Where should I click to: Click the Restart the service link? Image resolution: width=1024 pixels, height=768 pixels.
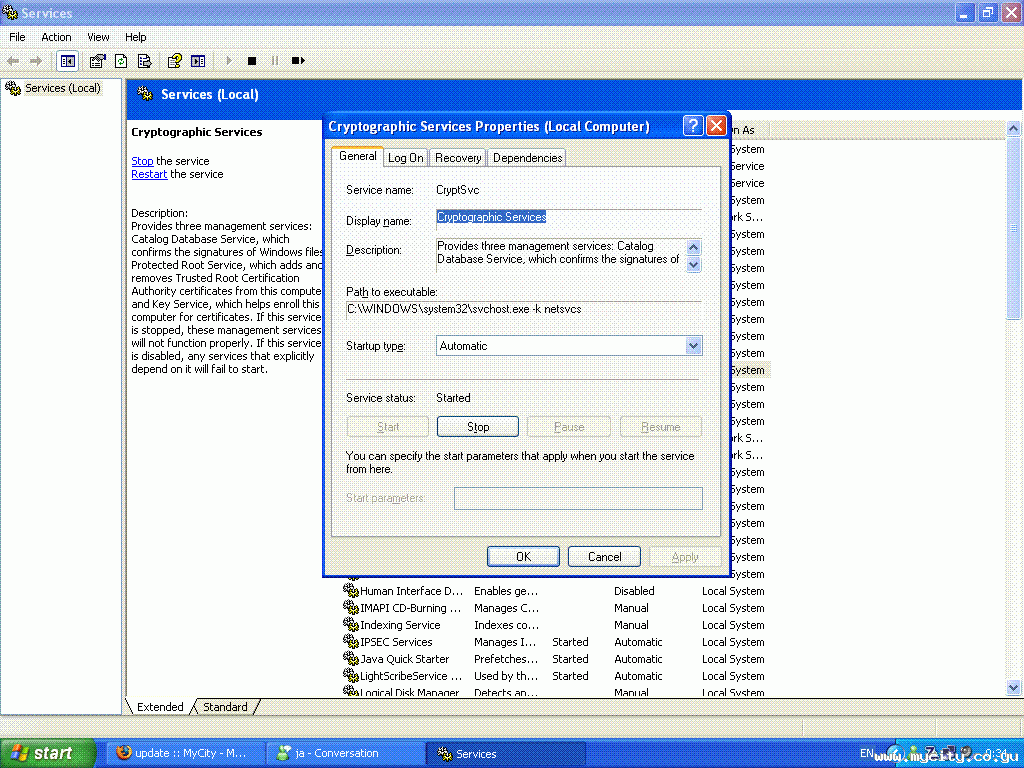coord(149,174)
